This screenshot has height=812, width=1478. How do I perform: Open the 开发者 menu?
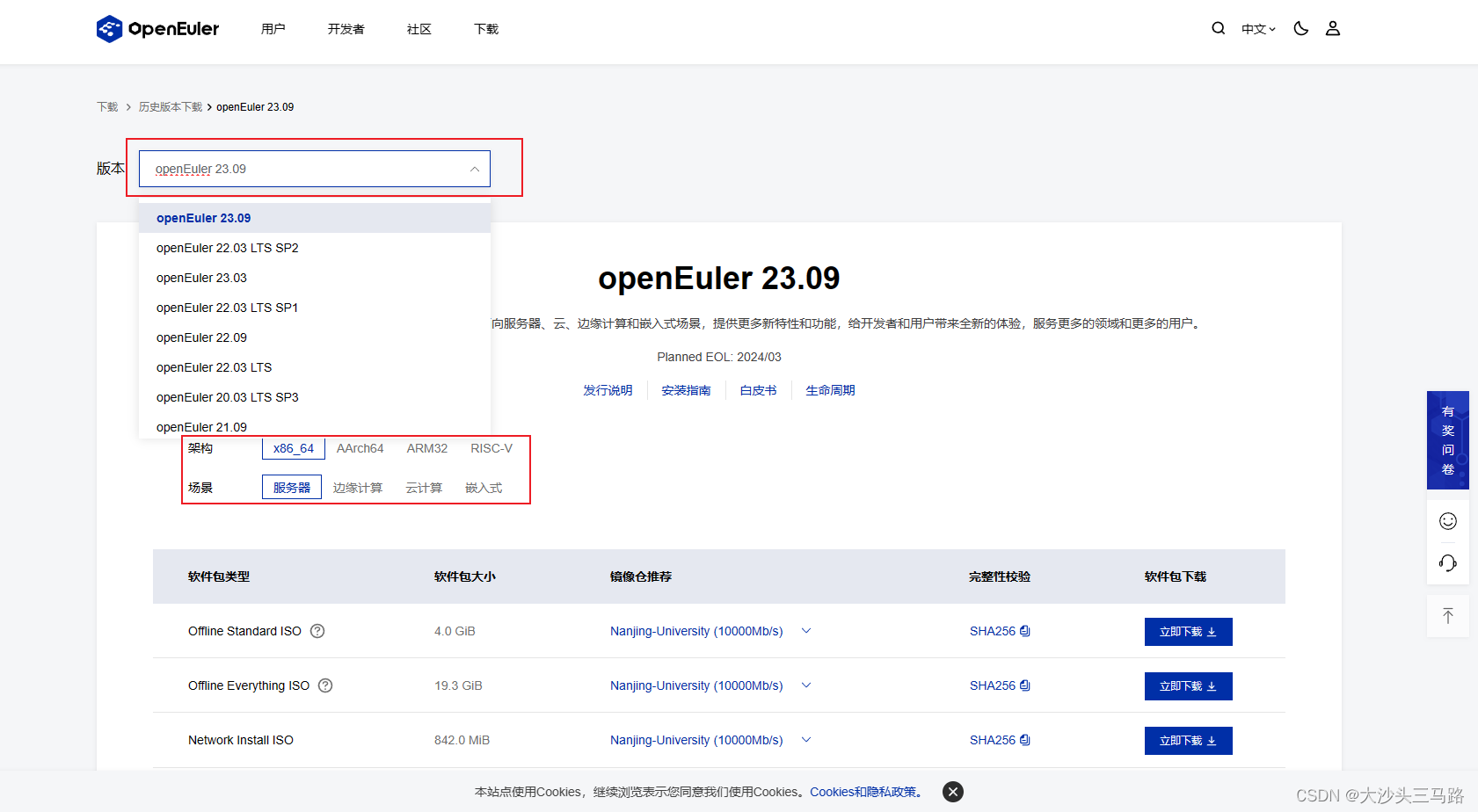point(346,29)
